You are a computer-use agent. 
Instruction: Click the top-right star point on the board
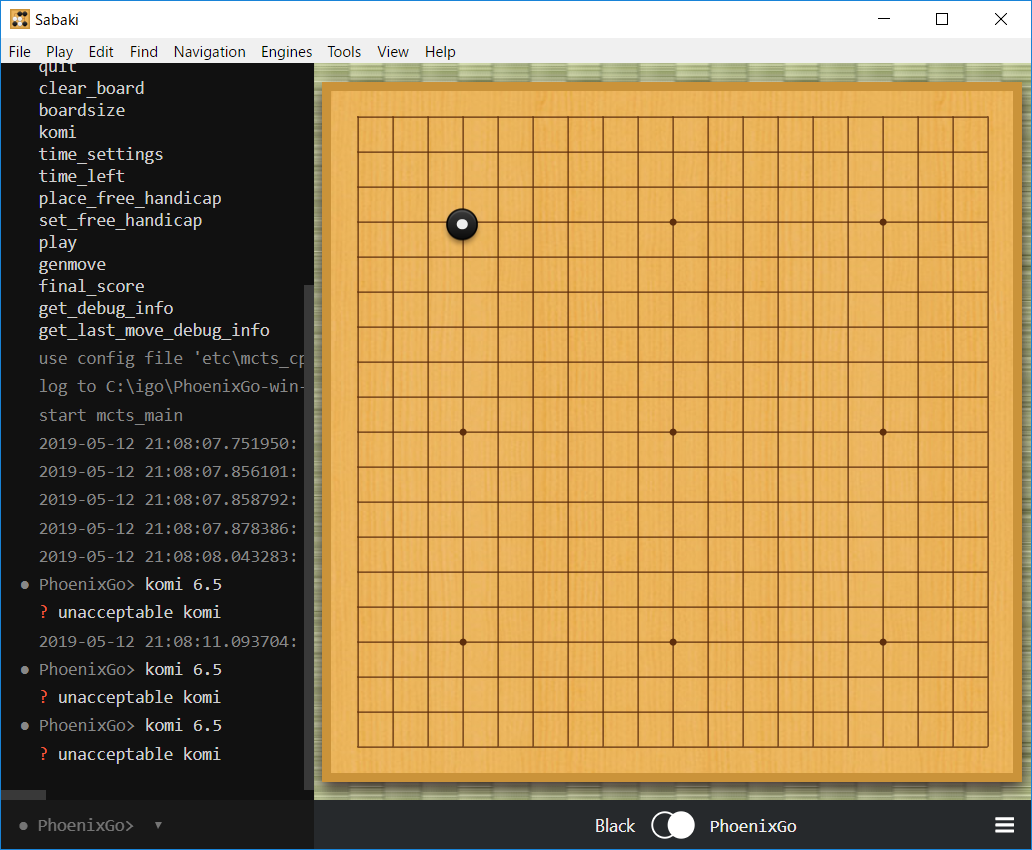click(883, 222)
